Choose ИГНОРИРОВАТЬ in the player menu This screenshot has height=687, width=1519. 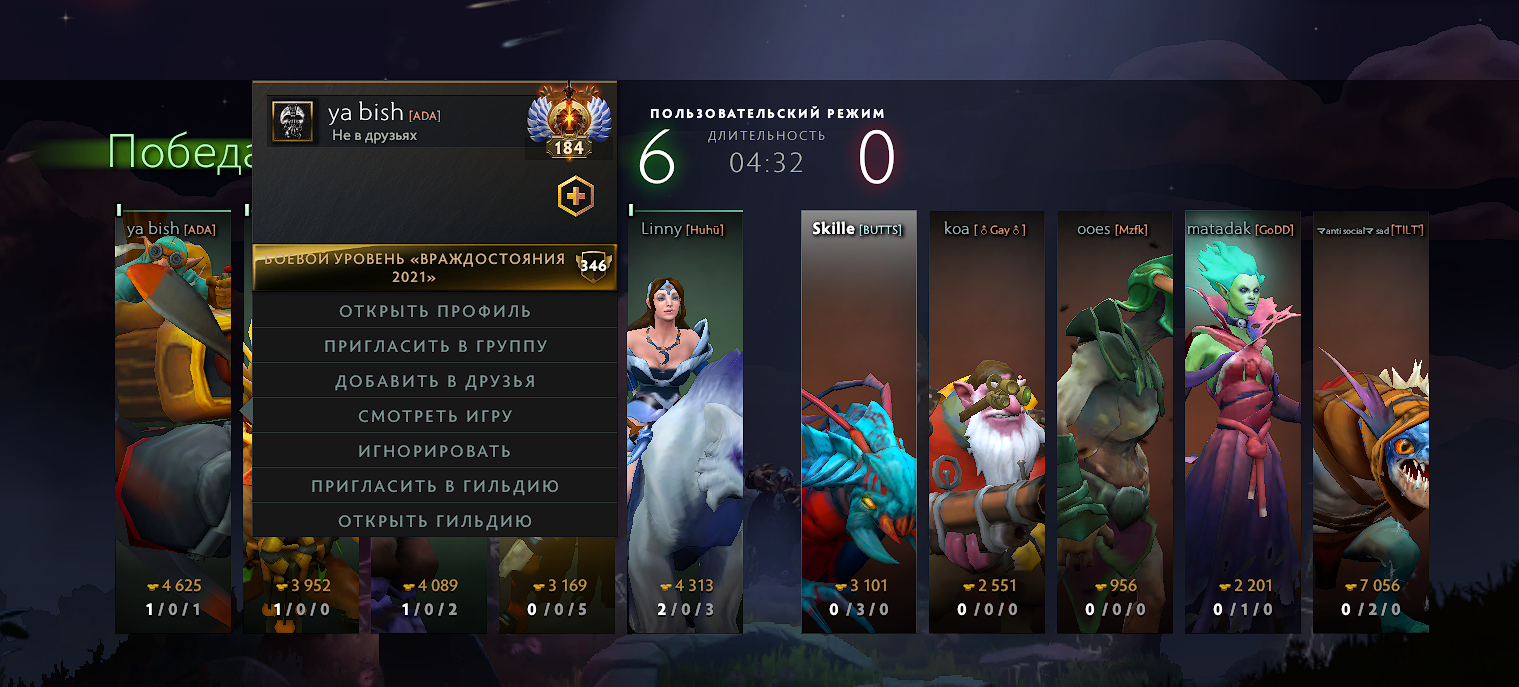(x=435, y=451)
